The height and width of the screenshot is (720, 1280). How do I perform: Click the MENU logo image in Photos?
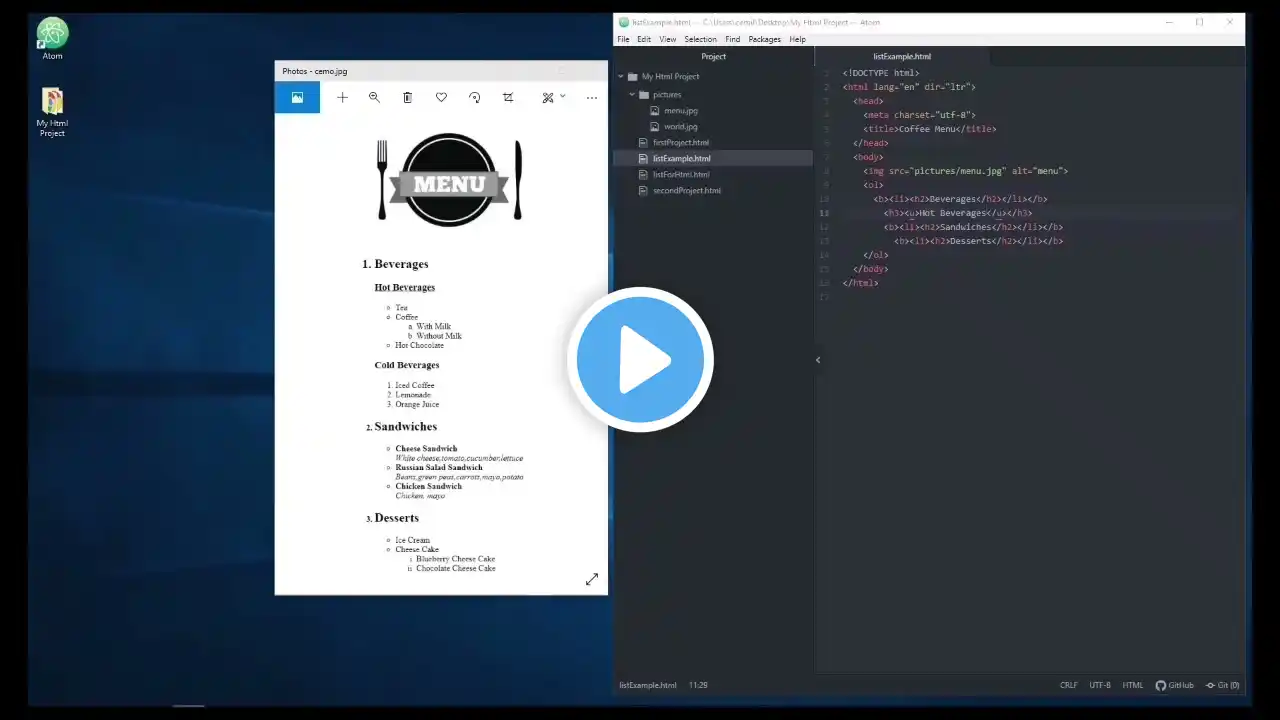(x=449, y=180)
